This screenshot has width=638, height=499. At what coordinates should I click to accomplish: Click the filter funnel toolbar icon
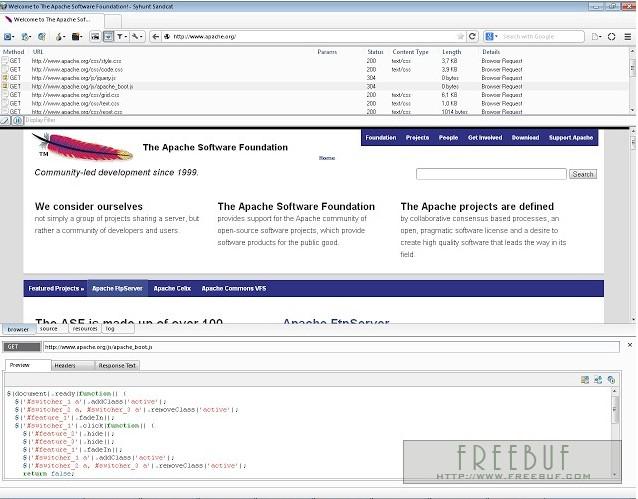point(120,37)
